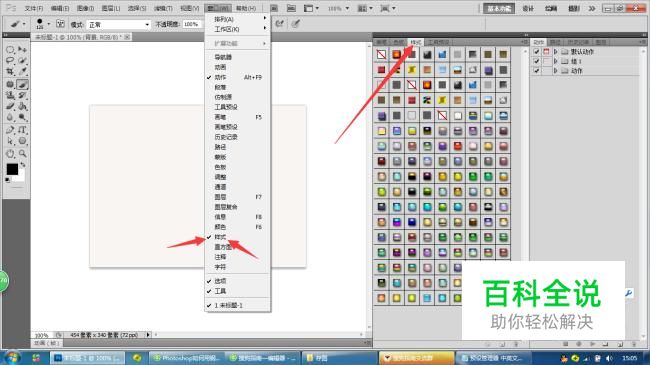Select the Horizontal Type tool
This screenshot has width=650, height=365.
[22, 130]
